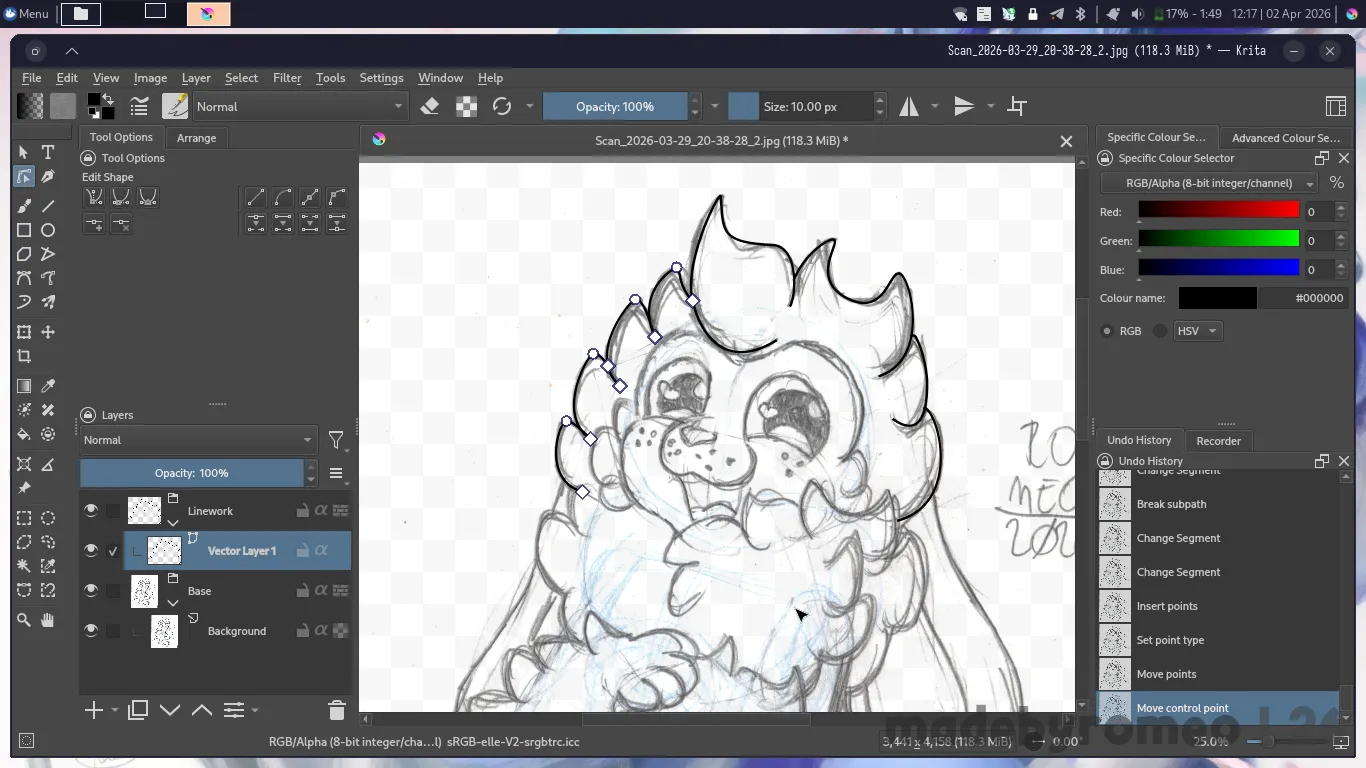
Task: Select the Crop tool
Action: click(24, 356)
